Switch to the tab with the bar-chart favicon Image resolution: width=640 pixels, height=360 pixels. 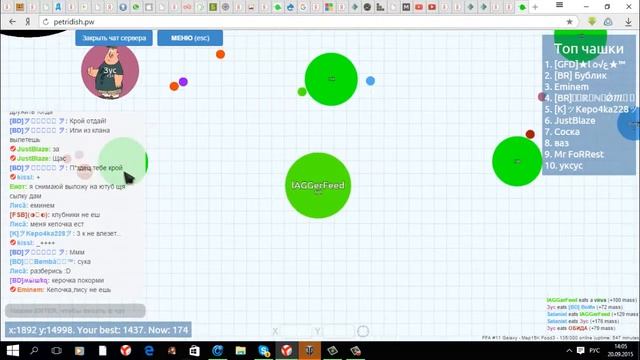pyautogui.click(x=380, y=7)
